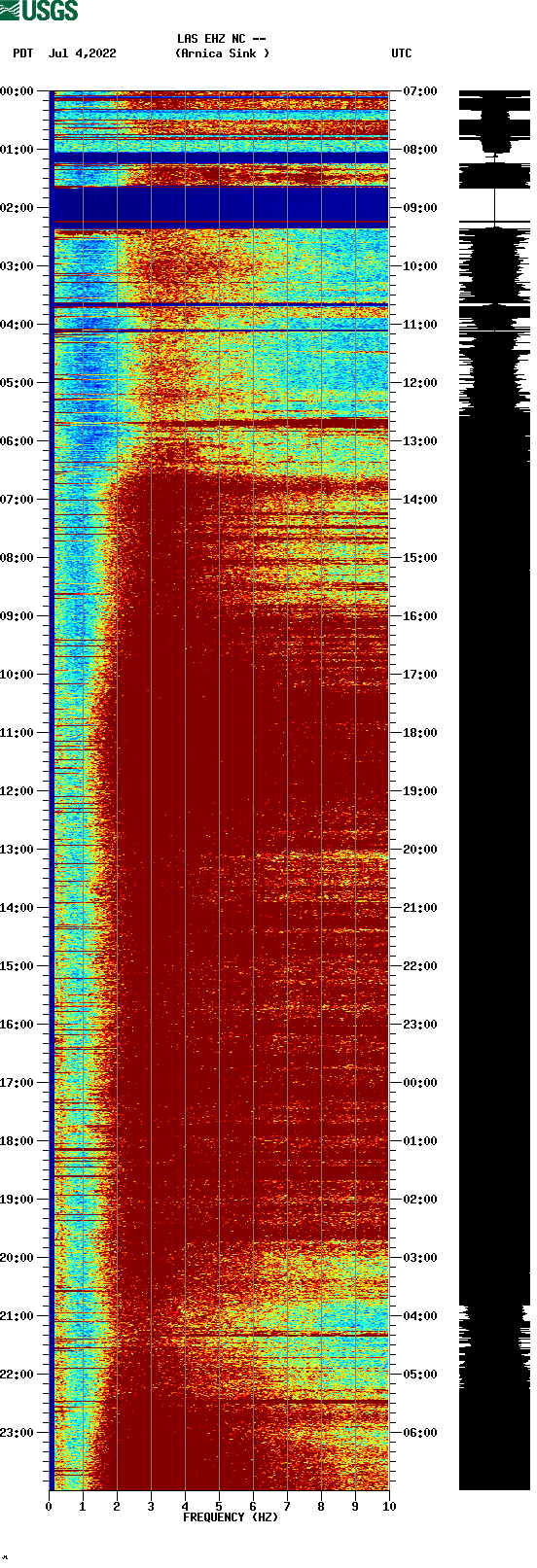Click the 'PDT' timezone label
The height and width of the screenshot is (1568, 537).
point(23,53)
